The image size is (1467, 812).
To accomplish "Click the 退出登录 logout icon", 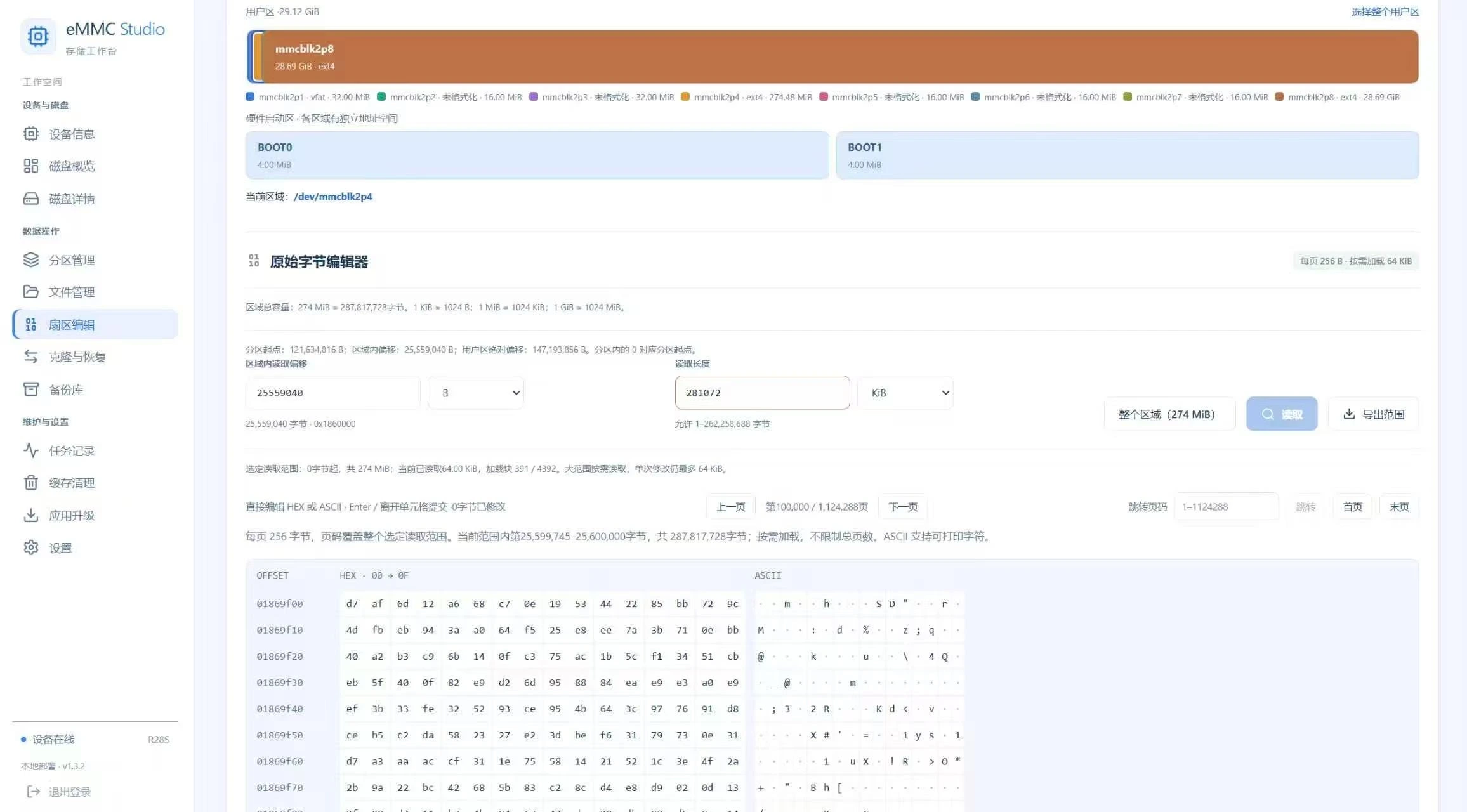I will (x=34, y=791).
